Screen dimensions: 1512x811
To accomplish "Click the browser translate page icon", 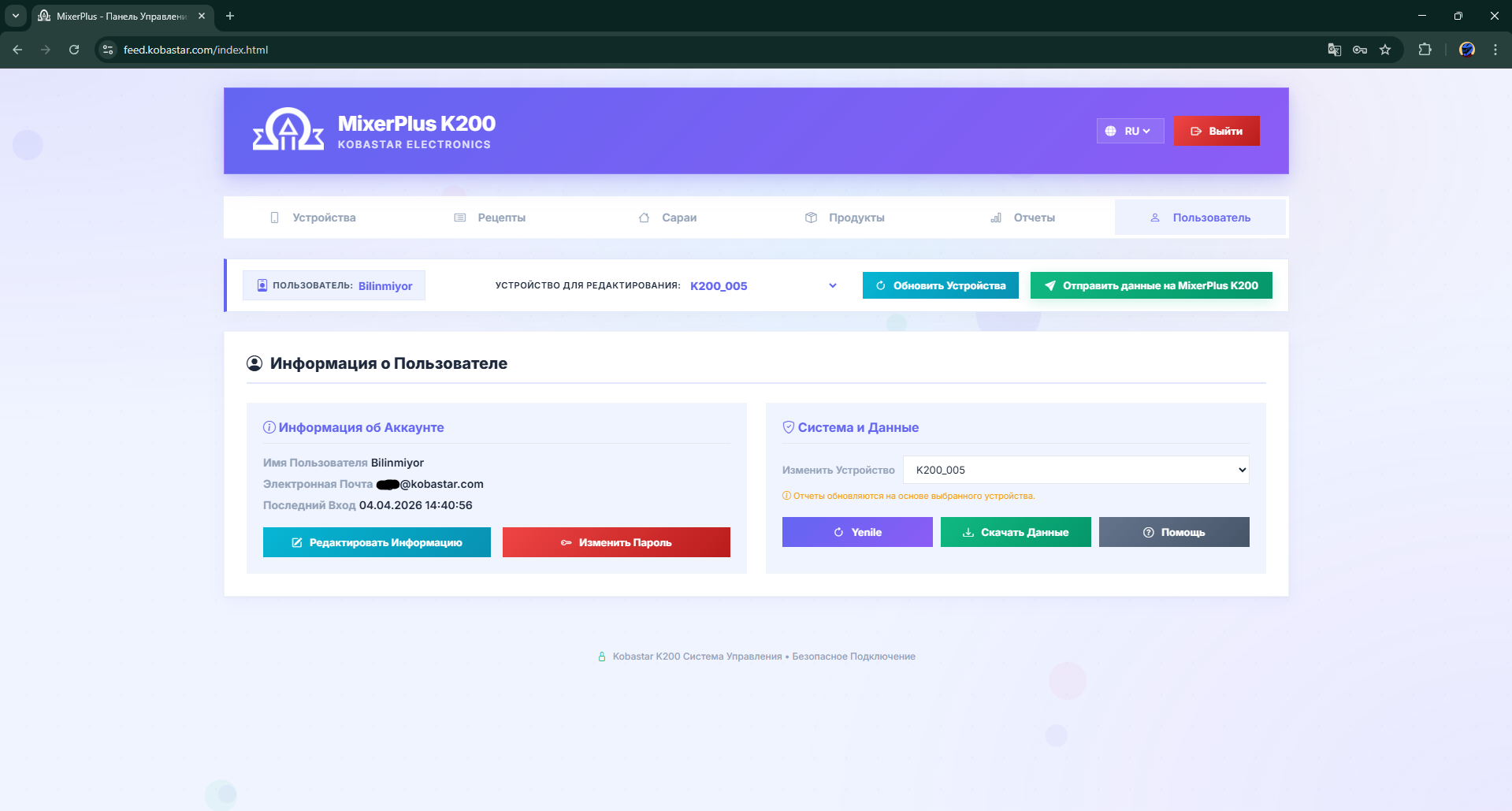I will [x=1334, y=50].
